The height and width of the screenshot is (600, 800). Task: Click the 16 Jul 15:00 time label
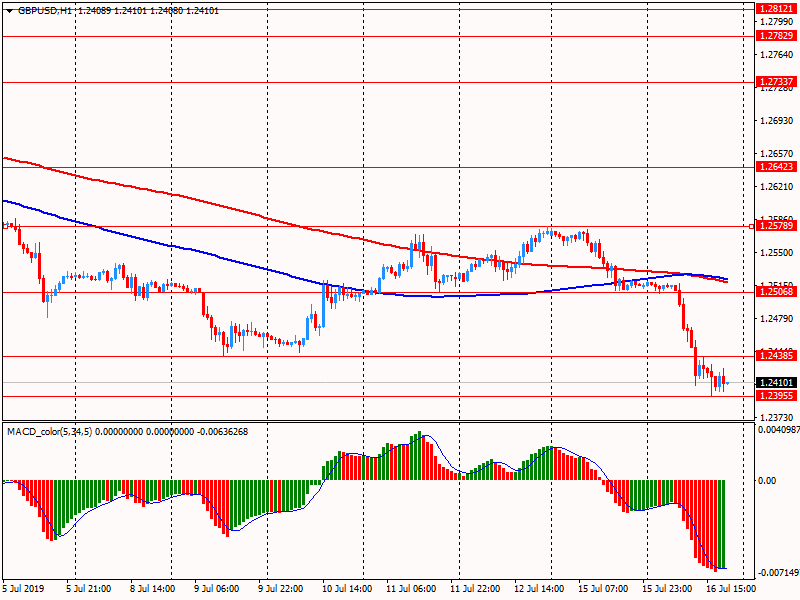[731, 589]
